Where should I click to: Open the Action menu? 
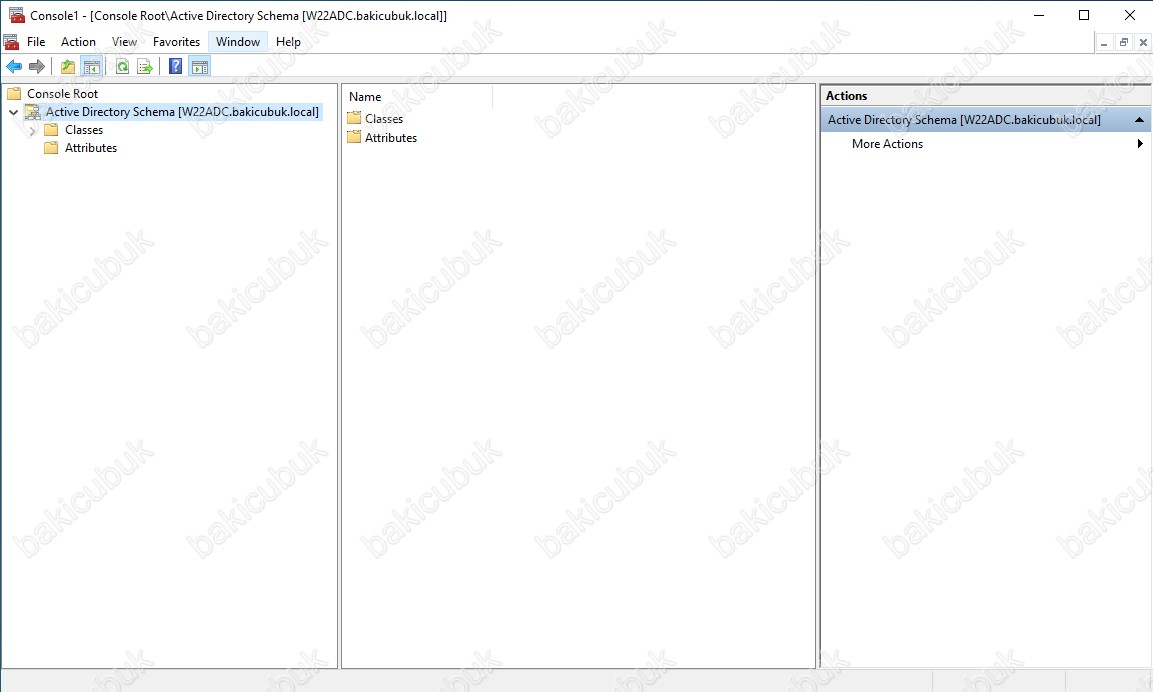(78, 42)
